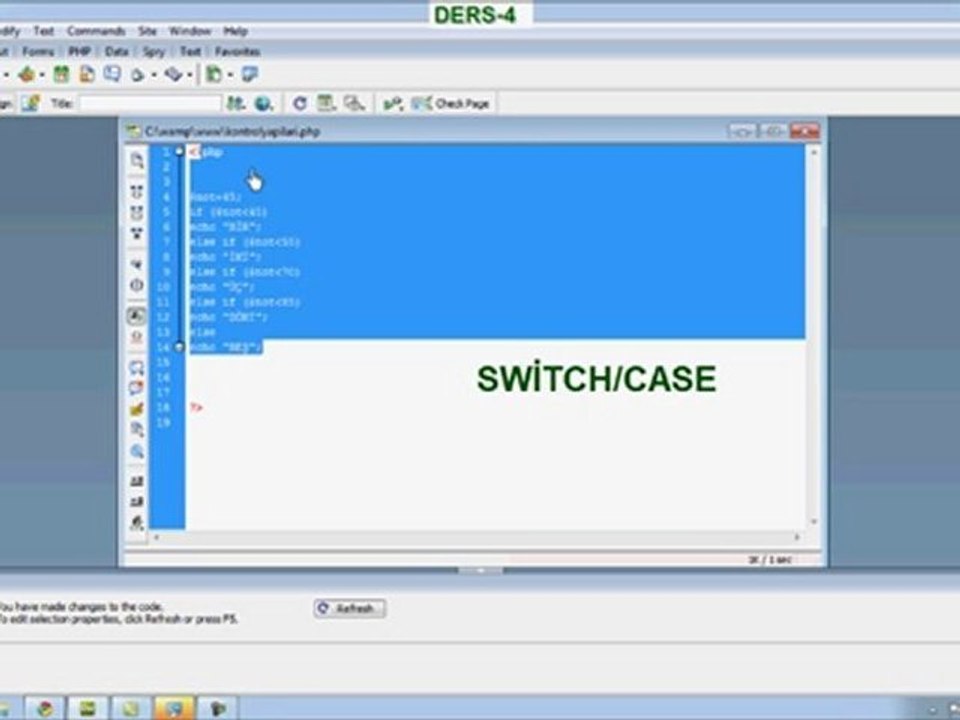
Task: Collapse code block at line 14 marker
Action: pos(179,347)
